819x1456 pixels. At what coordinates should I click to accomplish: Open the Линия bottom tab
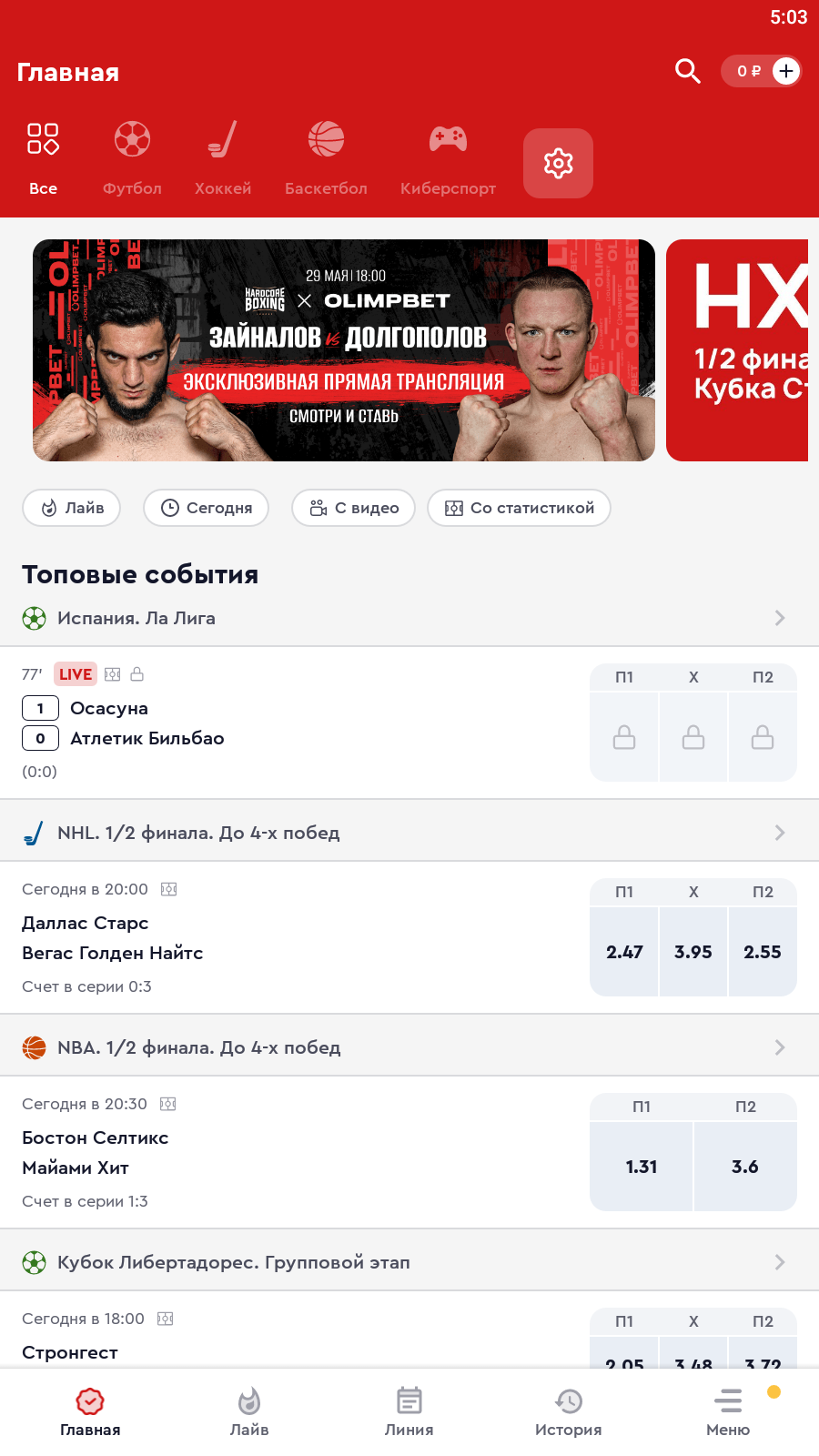(x=409, y=1411)
